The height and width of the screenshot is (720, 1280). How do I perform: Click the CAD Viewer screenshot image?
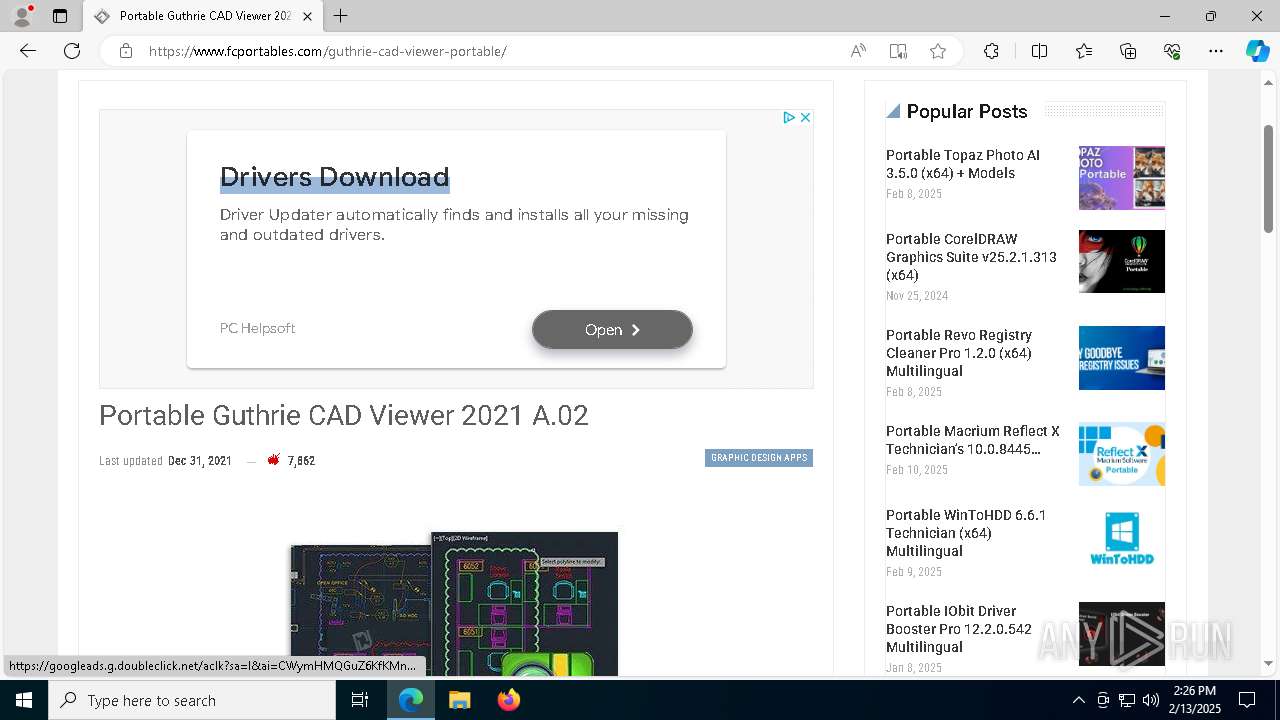pyautogui.click(x=454, y=604)
